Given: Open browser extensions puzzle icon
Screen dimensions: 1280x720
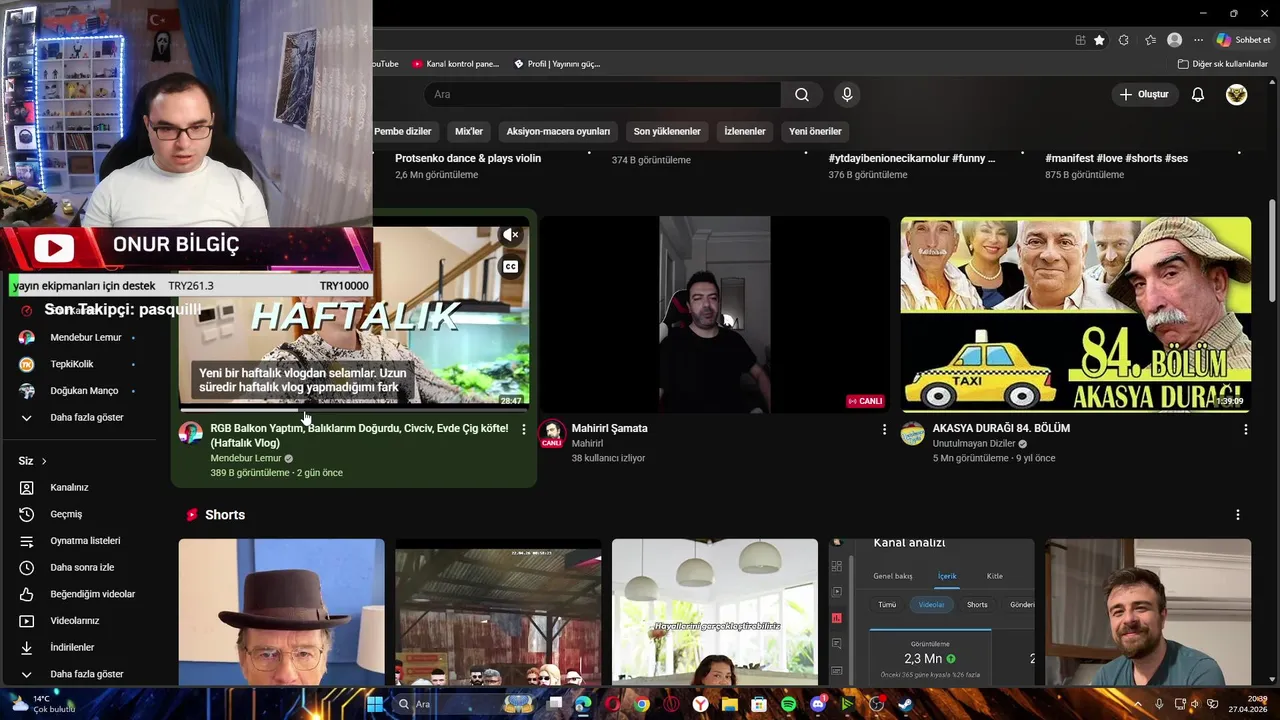Looking at the screenshot, I should point(1124,40).
